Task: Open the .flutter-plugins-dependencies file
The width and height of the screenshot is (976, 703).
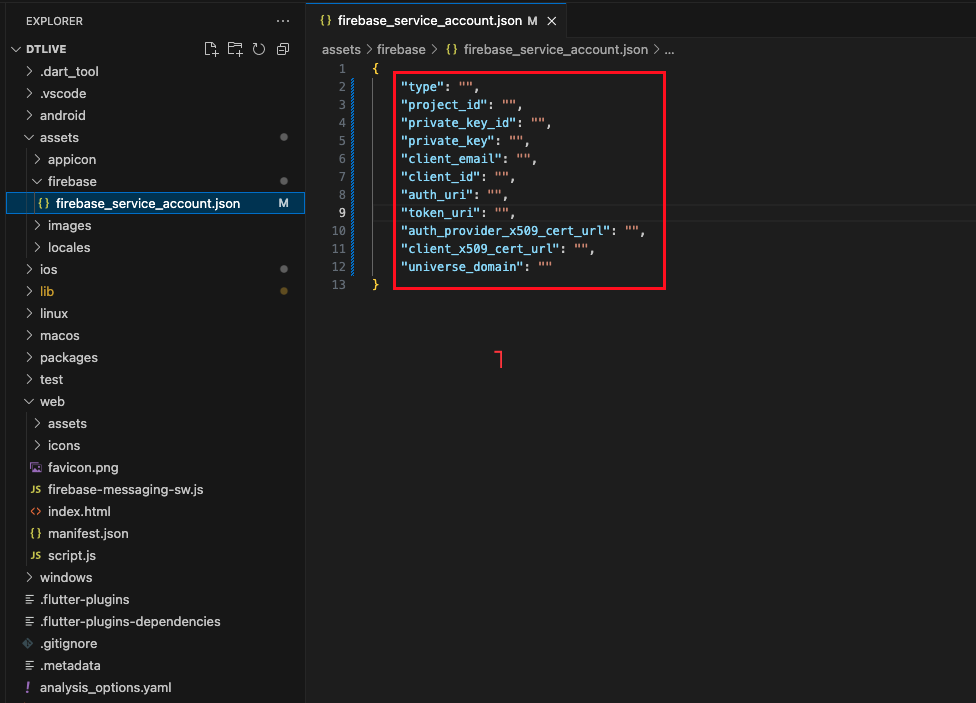Action: (x=156, y=621)
